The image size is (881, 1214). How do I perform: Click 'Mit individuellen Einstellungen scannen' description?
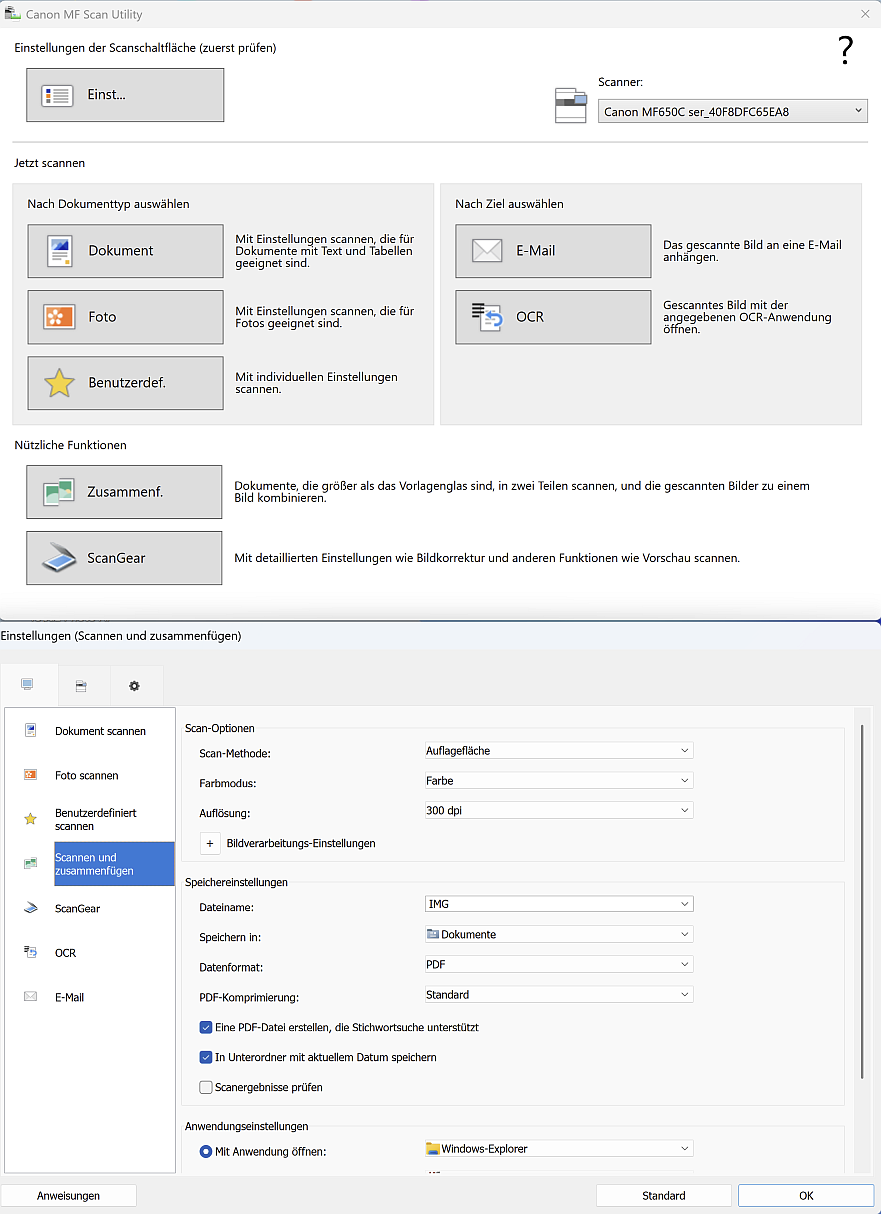click(x=316, y=382)
